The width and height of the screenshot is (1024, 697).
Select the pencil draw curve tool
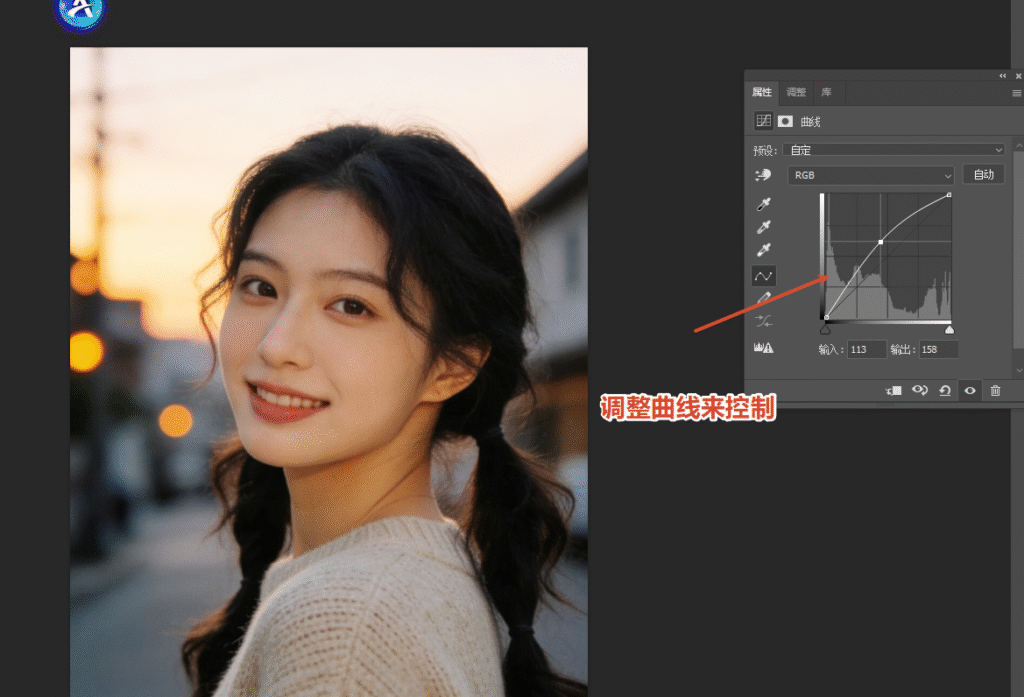click(764, 298)
